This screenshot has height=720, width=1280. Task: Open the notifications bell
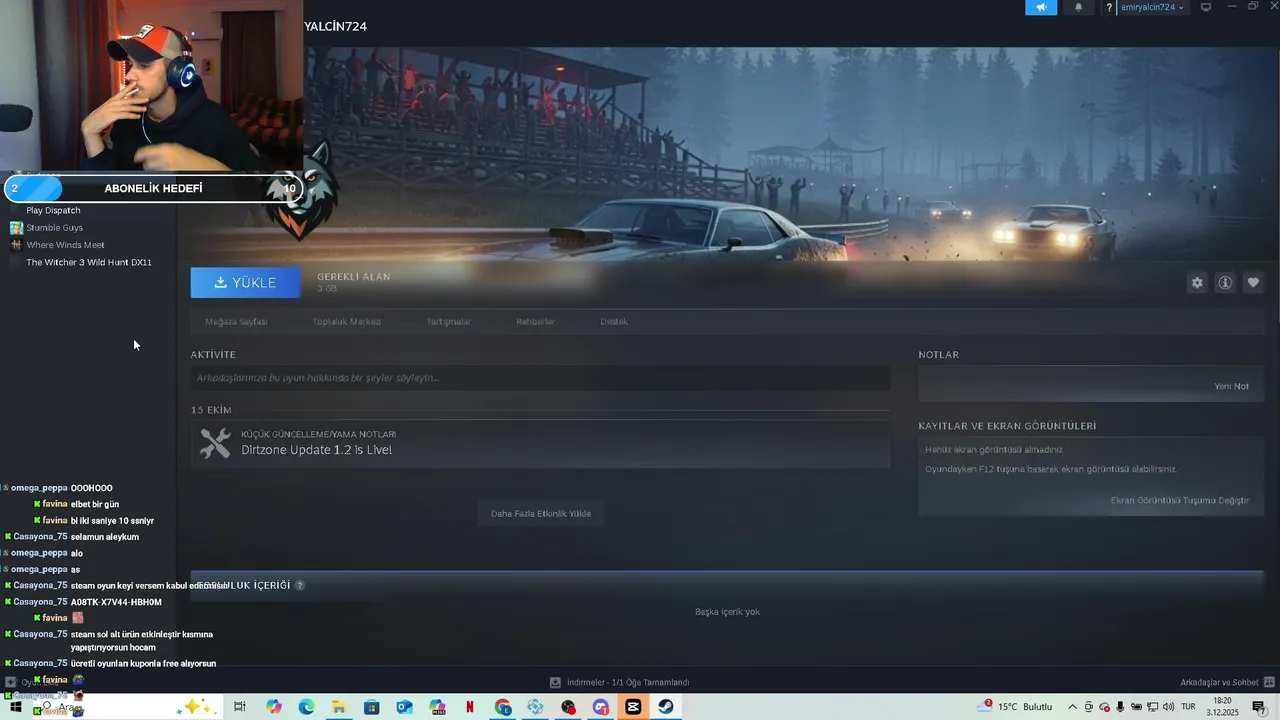click(1078, 7)
